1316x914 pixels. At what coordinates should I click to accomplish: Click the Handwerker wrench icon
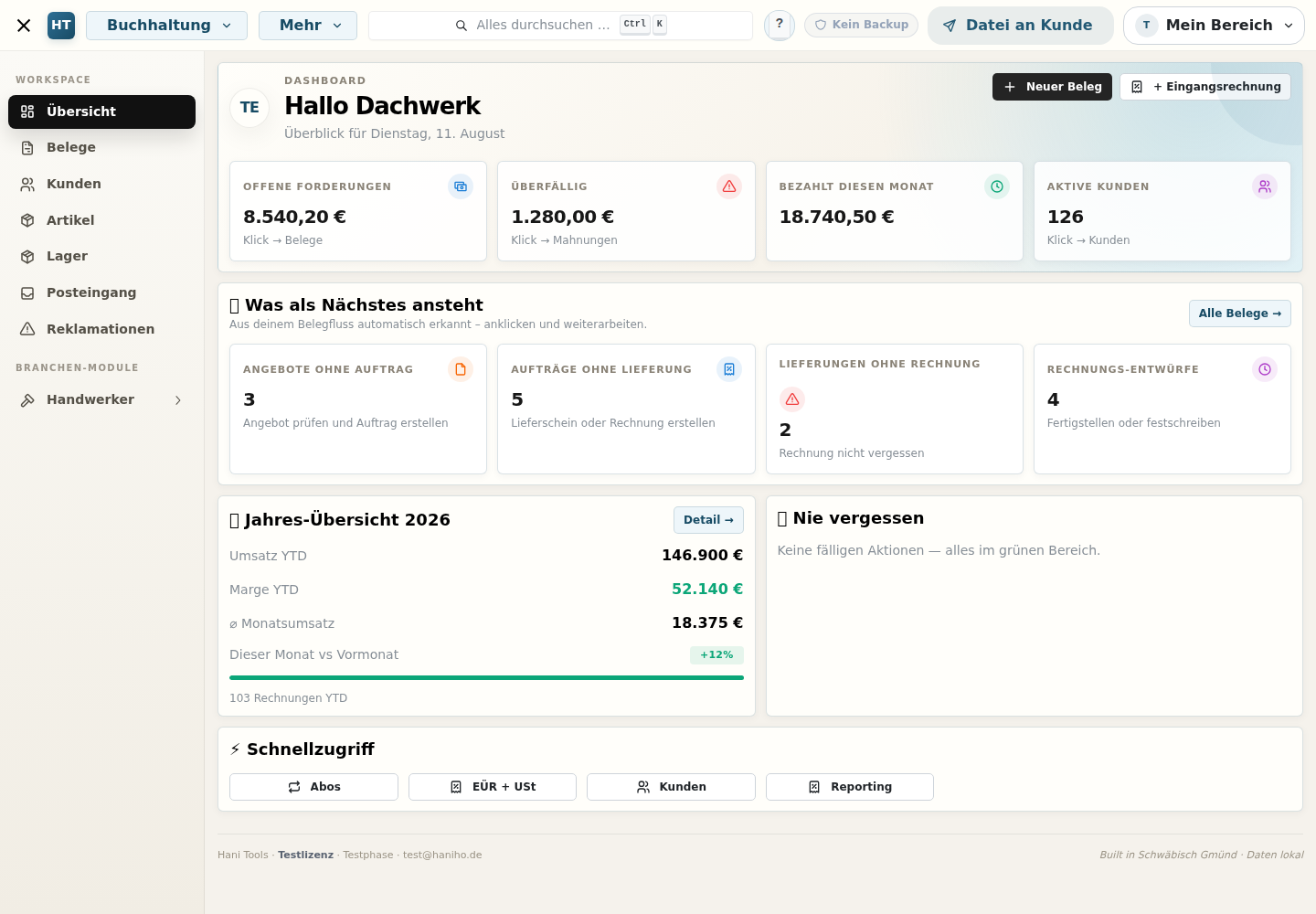(x=27, y=400)
